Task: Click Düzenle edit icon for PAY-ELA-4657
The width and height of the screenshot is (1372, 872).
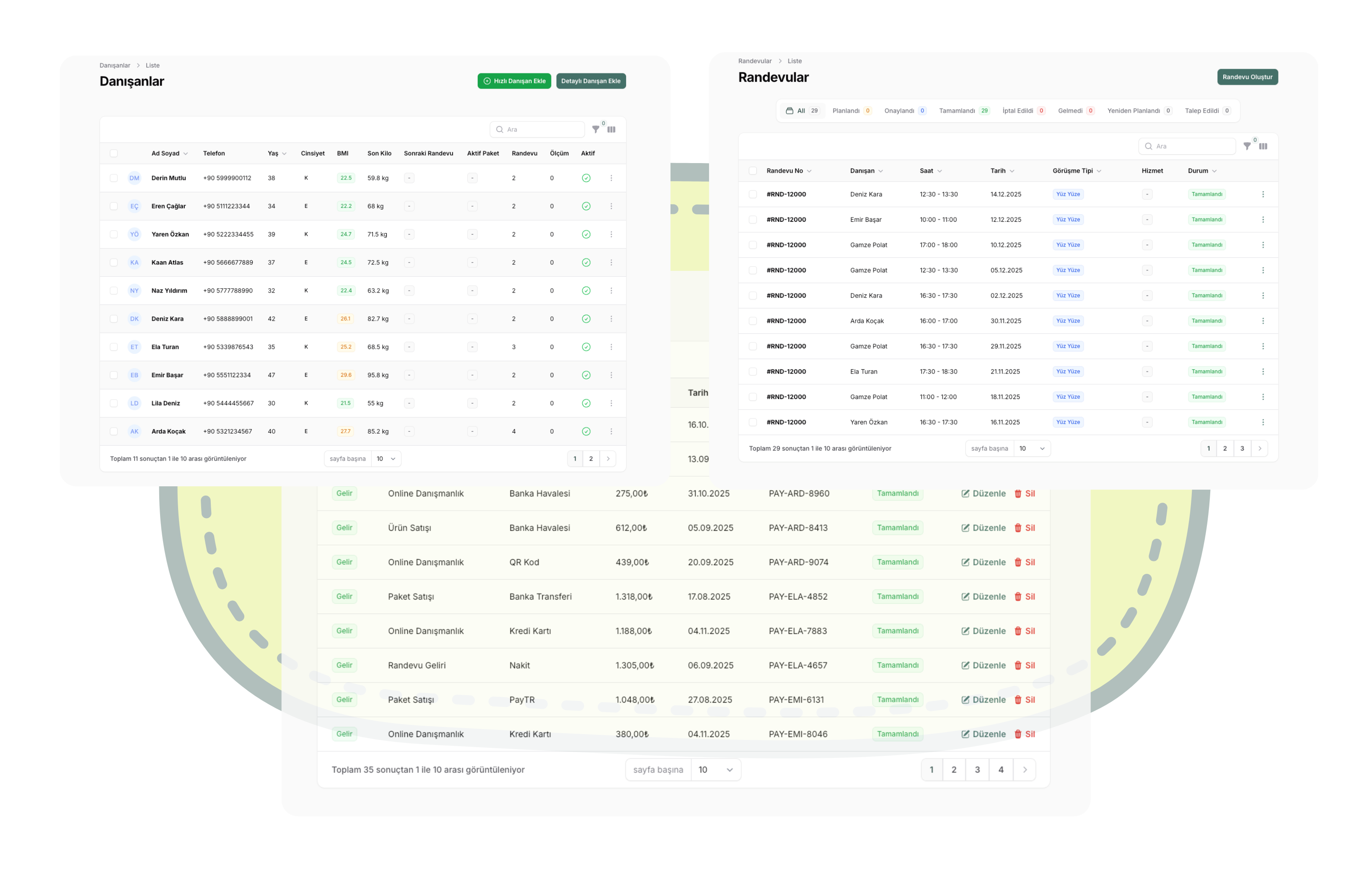Action: [965, 665]
